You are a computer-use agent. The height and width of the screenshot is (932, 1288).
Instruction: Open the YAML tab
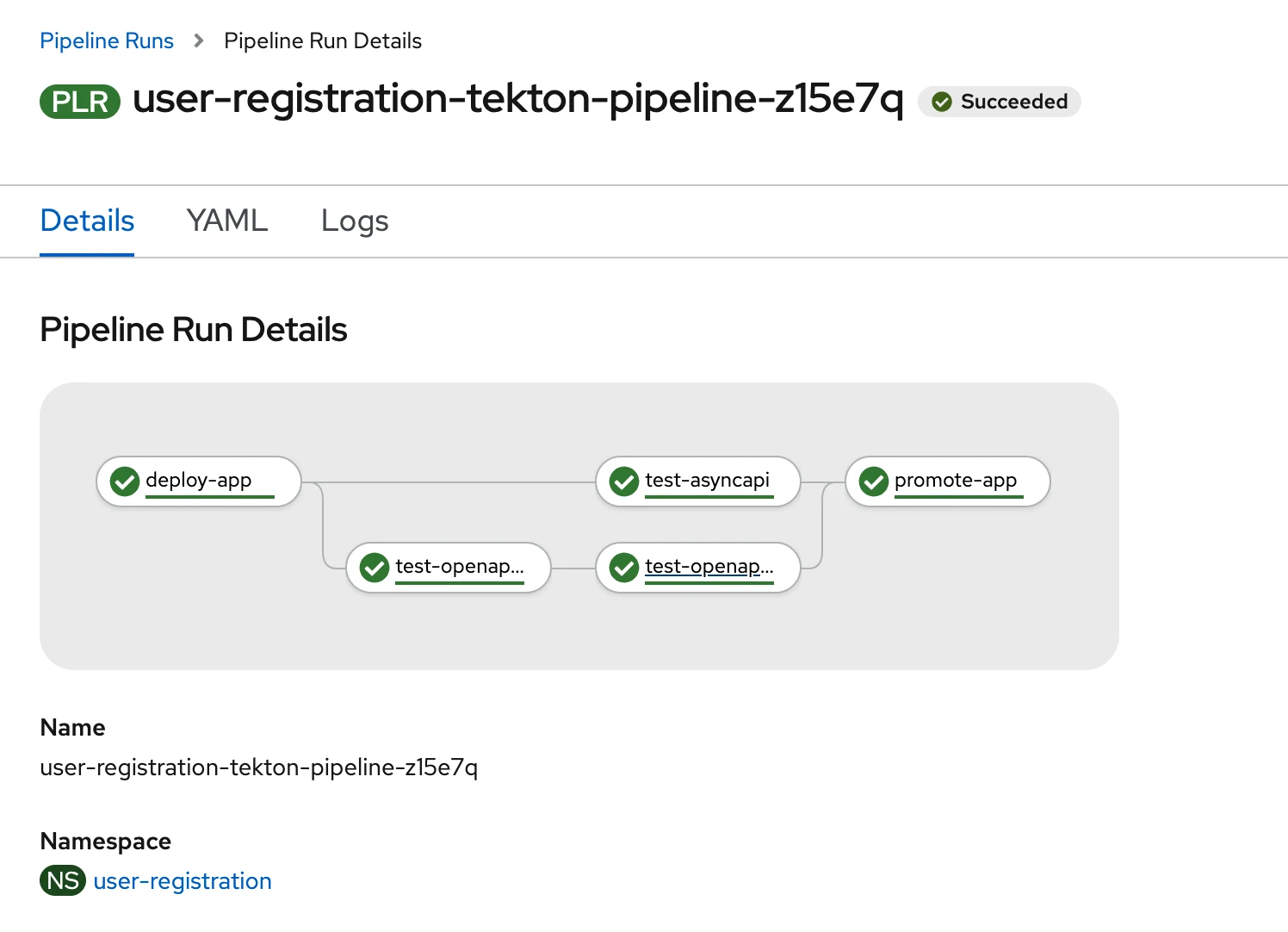coord(227,221)
